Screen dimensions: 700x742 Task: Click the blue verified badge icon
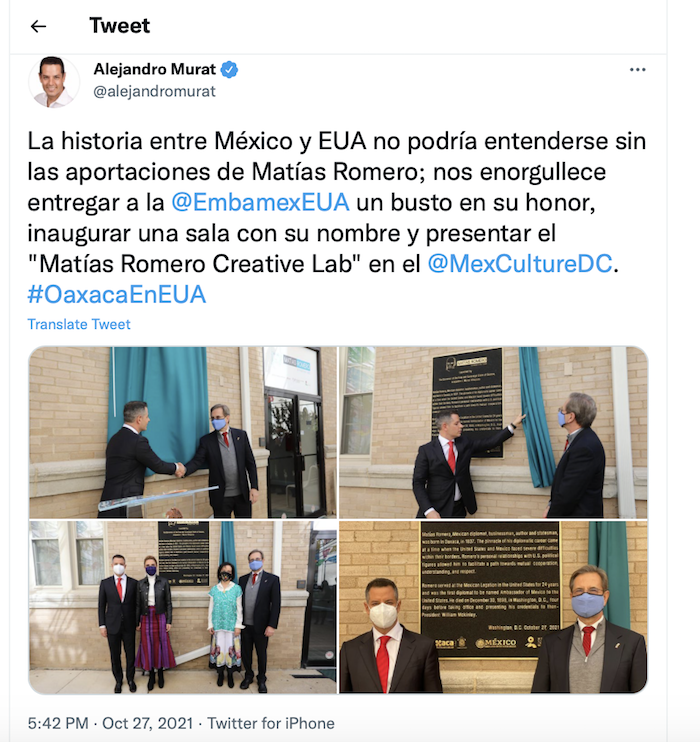pyautogui.click(x=230, y=70)
